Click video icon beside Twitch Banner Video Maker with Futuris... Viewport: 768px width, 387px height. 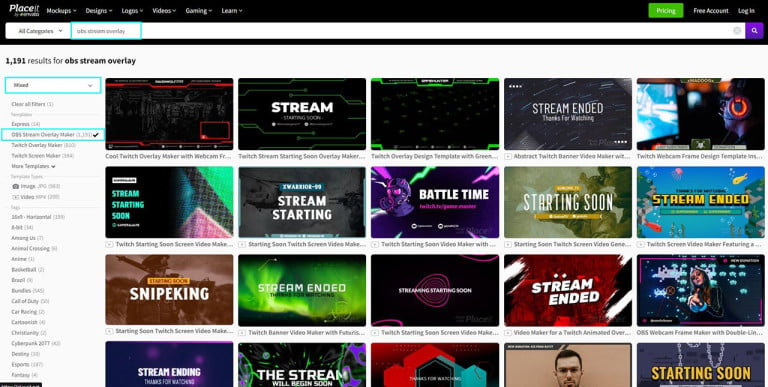click(242, 332)
